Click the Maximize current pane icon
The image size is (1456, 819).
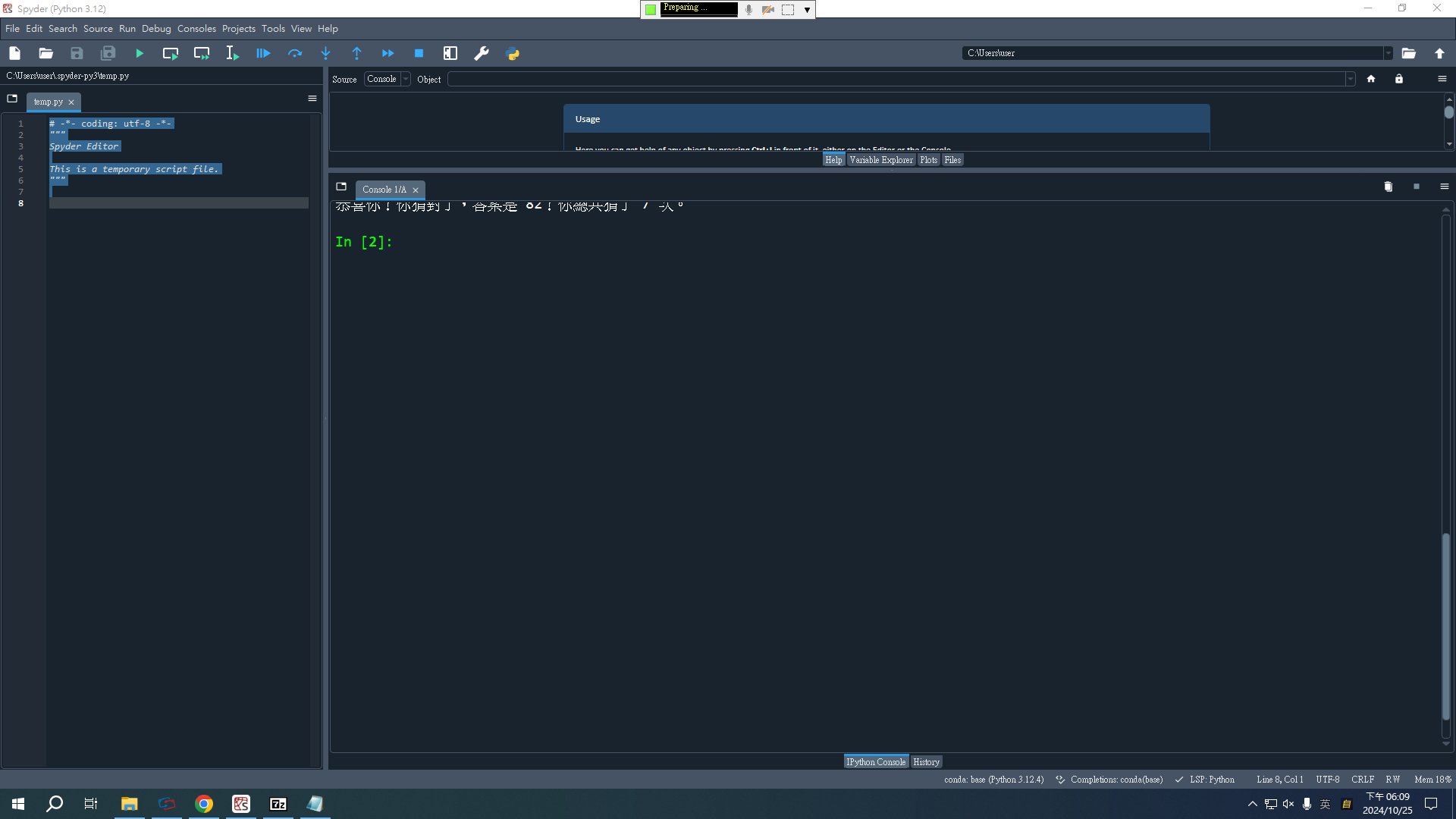450,53
